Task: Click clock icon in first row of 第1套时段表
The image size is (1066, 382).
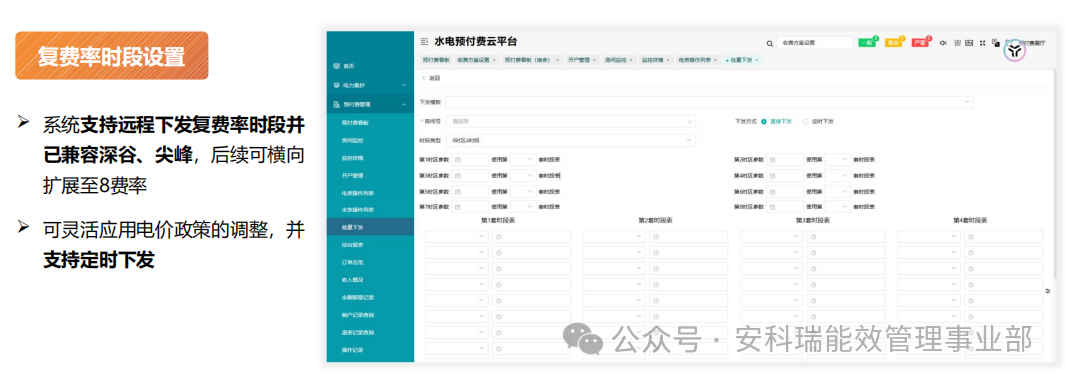Action: 498,237
